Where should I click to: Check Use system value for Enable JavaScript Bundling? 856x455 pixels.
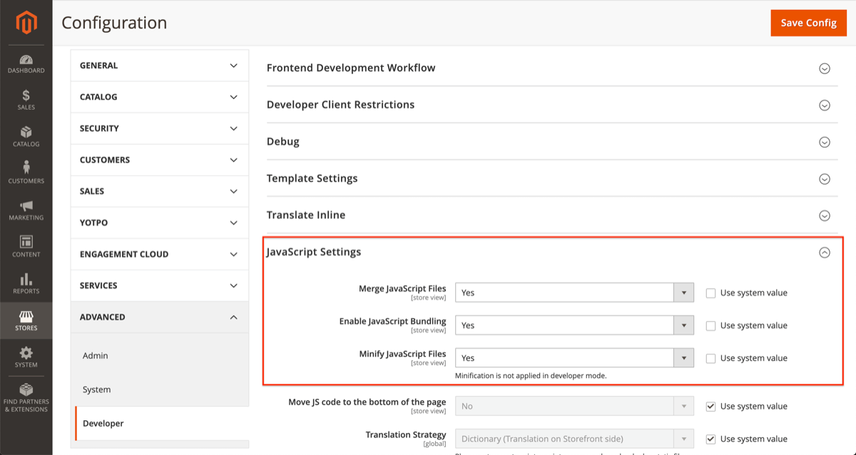(x=710, y=326)
